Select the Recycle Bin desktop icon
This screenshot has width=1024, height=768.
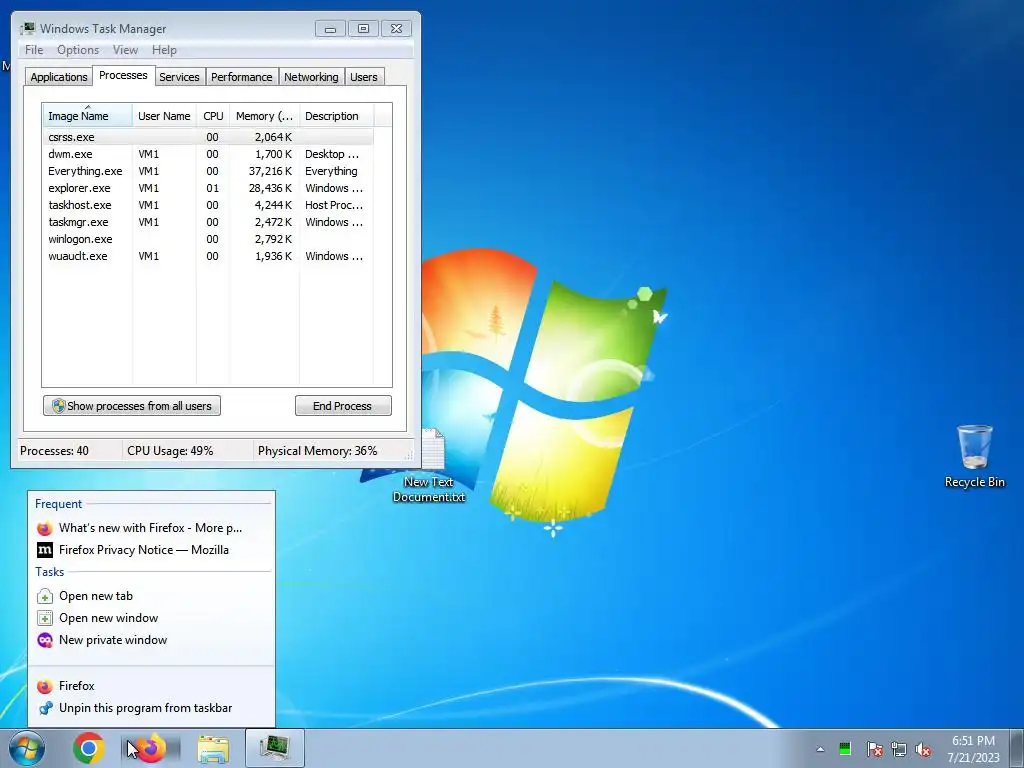pos(974,456)
